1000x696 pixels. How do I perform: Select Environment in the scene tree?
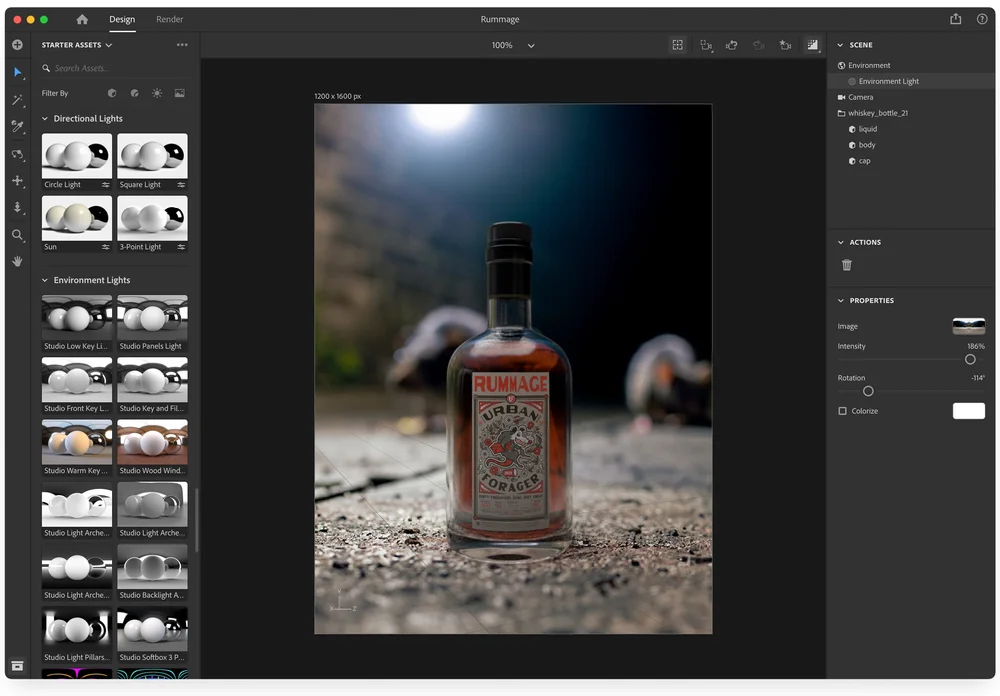pos(869,65)
